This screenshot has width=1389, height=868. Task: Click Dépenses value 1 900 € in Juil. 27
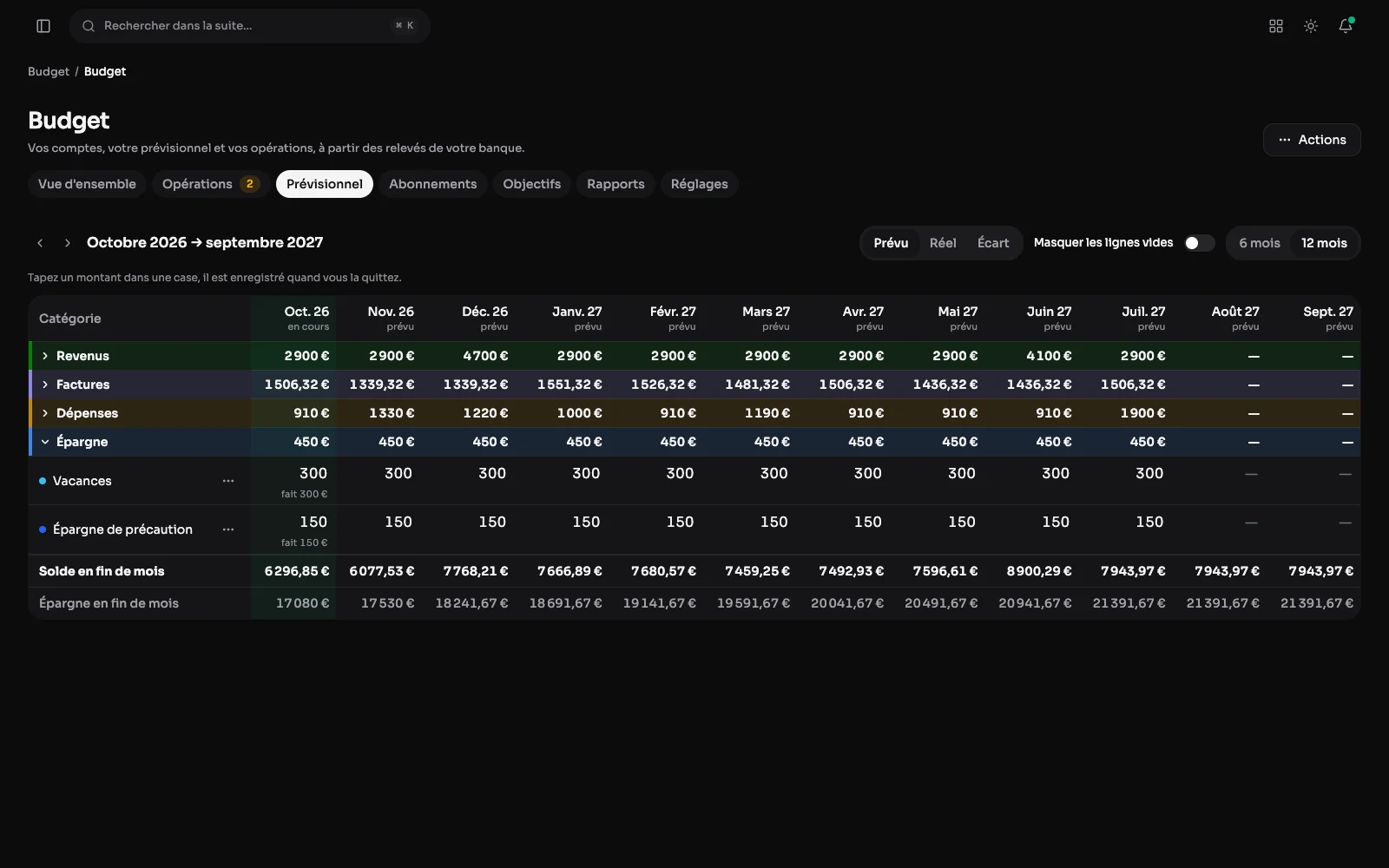(1142, 413)
